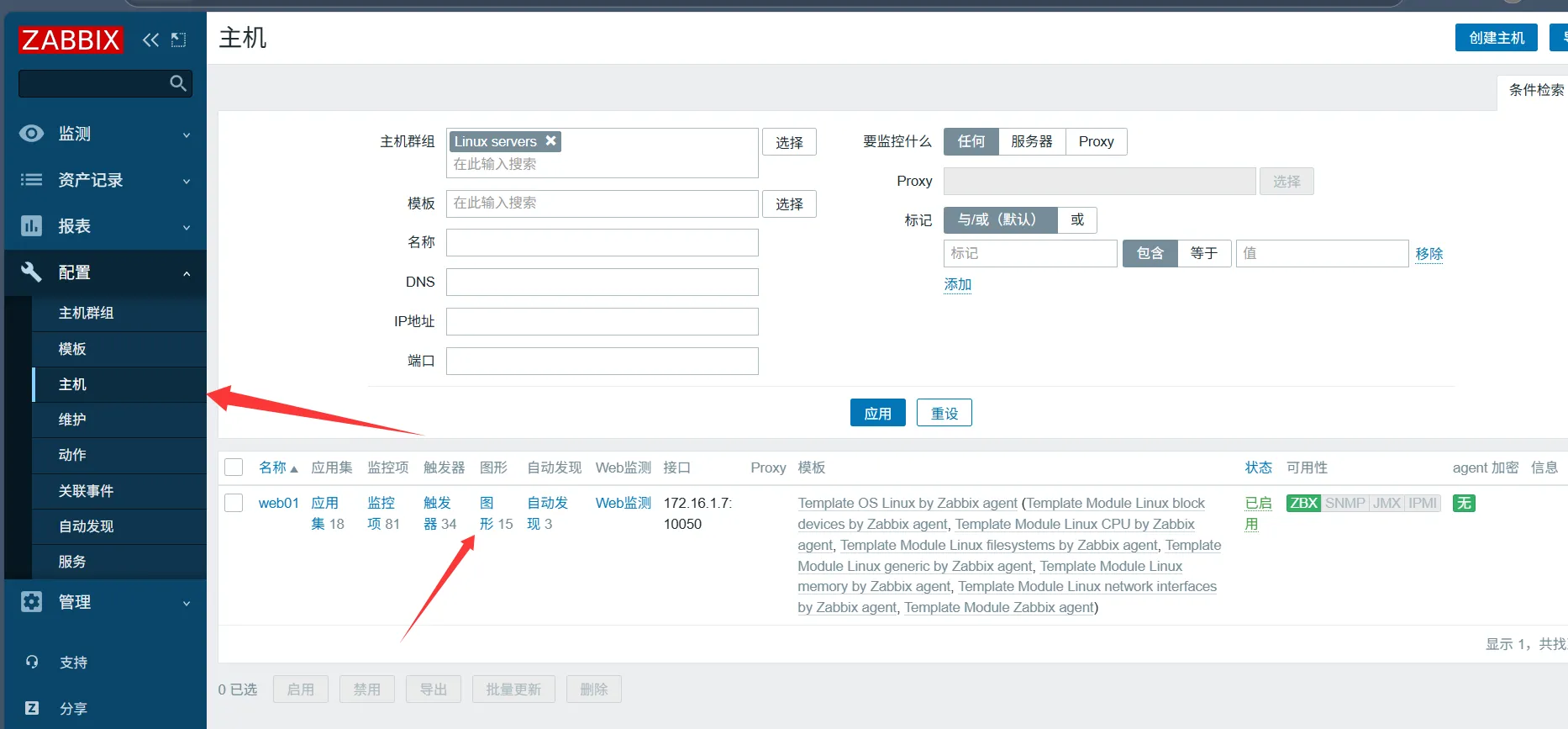Expand the 资产记录 menu section
Image resolution: width=1568 pixels, height=729 pixels.
tap(105, 180)
